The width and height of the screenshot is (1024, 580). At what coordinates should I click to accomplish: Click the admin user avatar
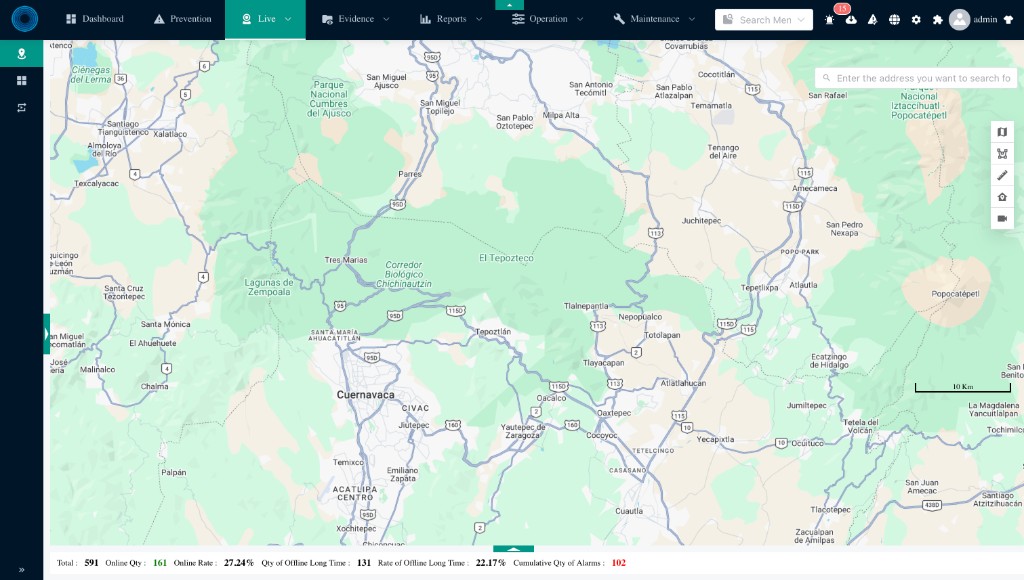click(959, 20)
